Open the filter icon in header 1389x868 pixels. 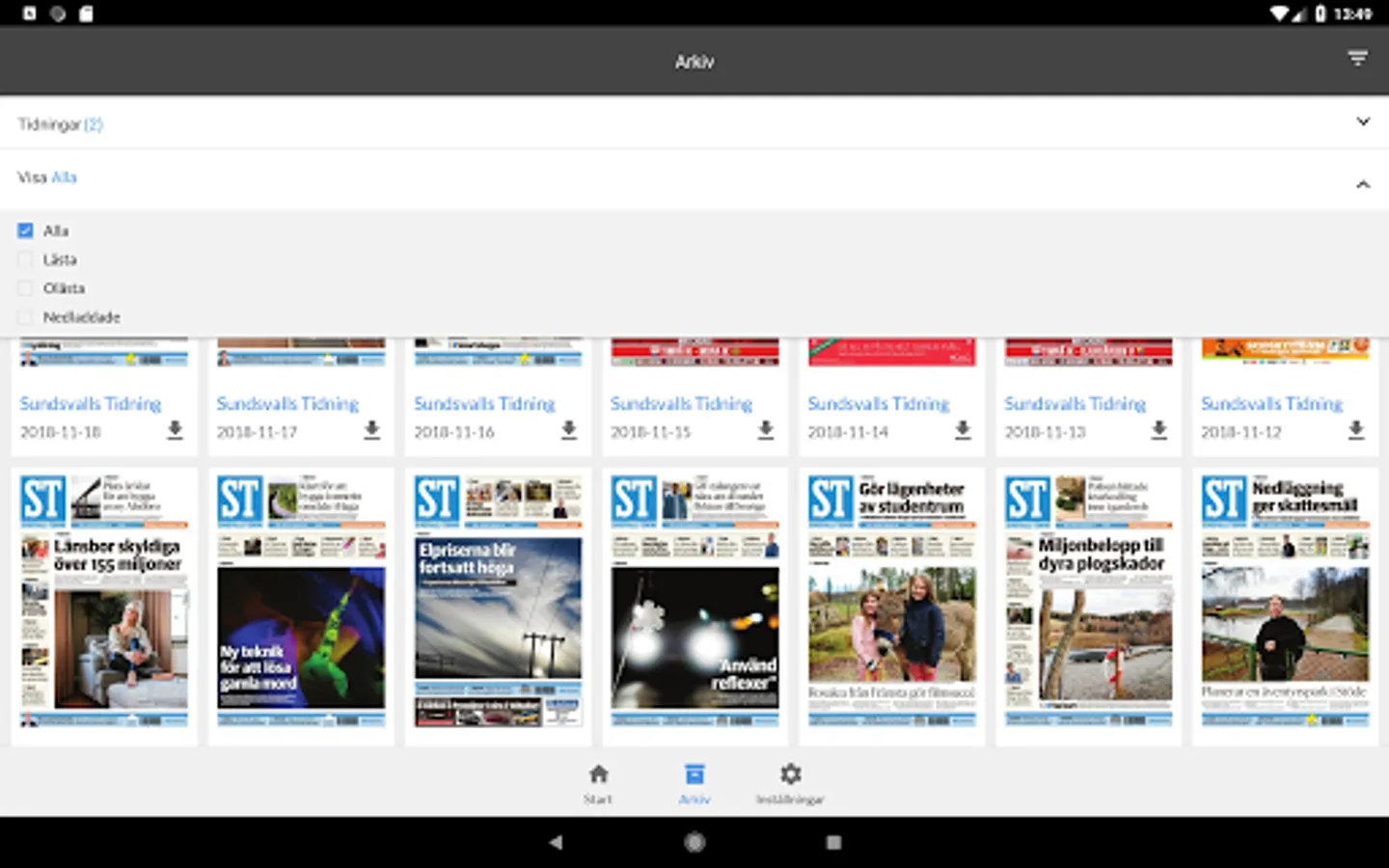1357,60
